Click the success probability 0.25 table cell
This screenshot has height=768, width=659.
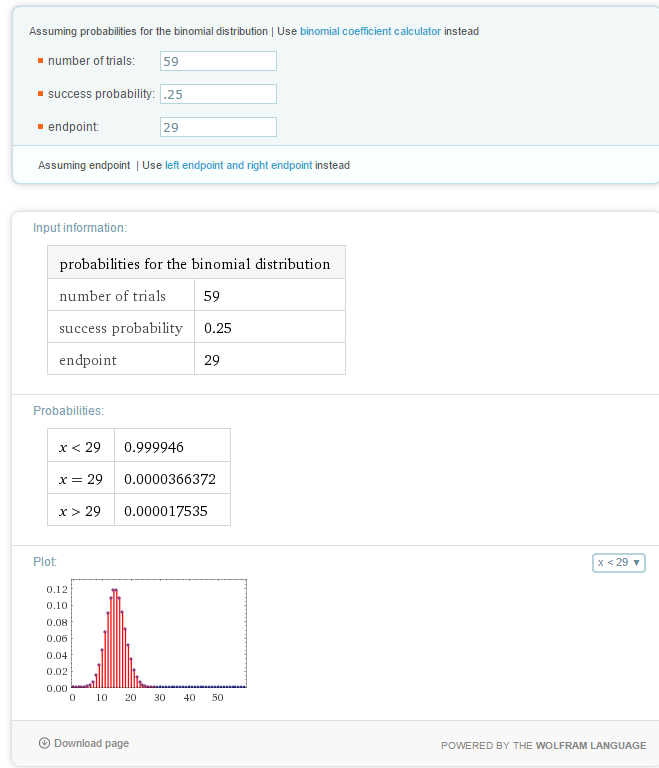tap(217, 328)
